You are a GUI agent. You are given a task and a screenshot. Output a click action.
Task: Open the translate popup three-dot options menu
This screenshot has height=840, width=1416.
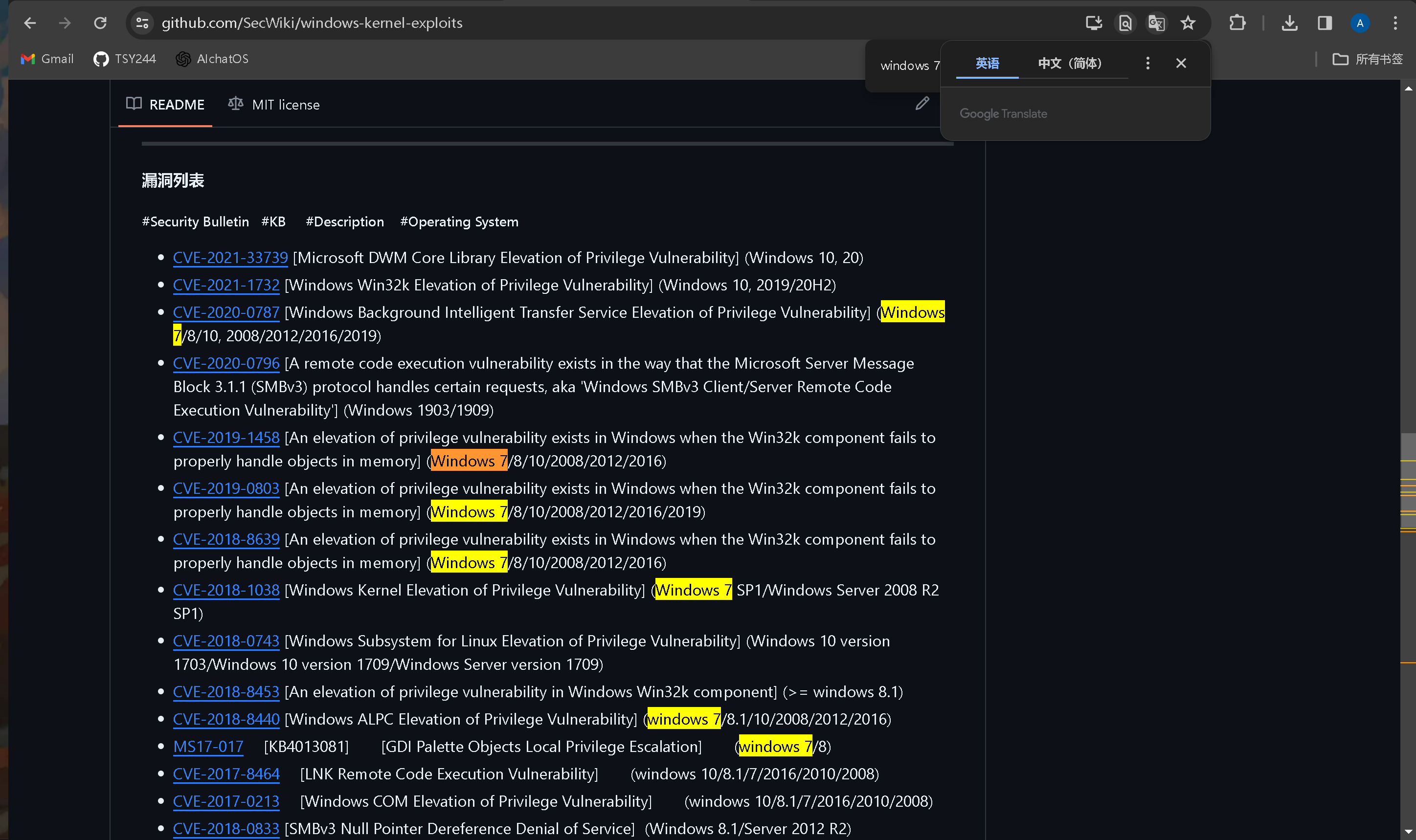click(x=1147, y=63)
